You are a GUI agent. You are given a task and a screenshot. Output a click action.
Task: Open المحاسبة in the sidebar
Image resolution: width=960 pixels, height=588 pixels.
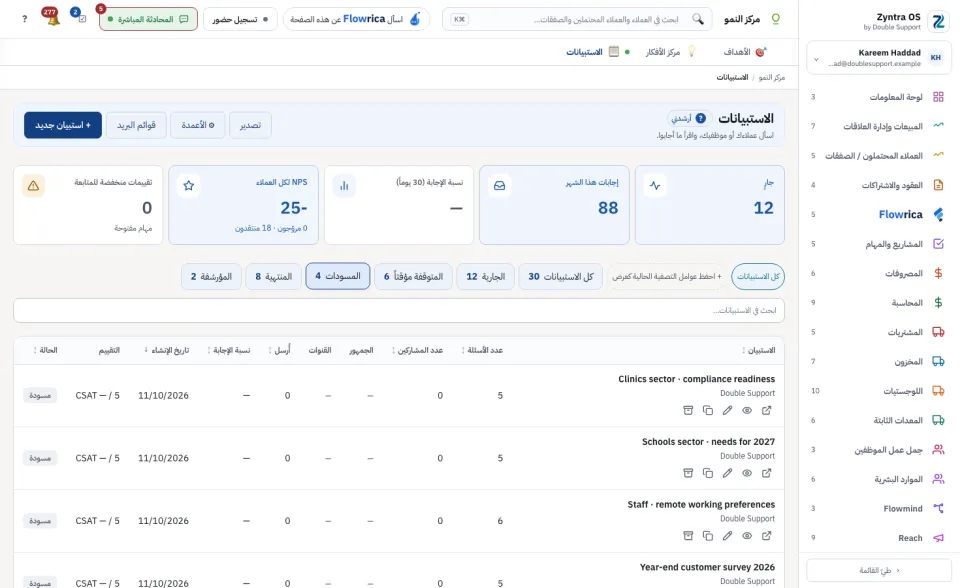pos(879,303)
